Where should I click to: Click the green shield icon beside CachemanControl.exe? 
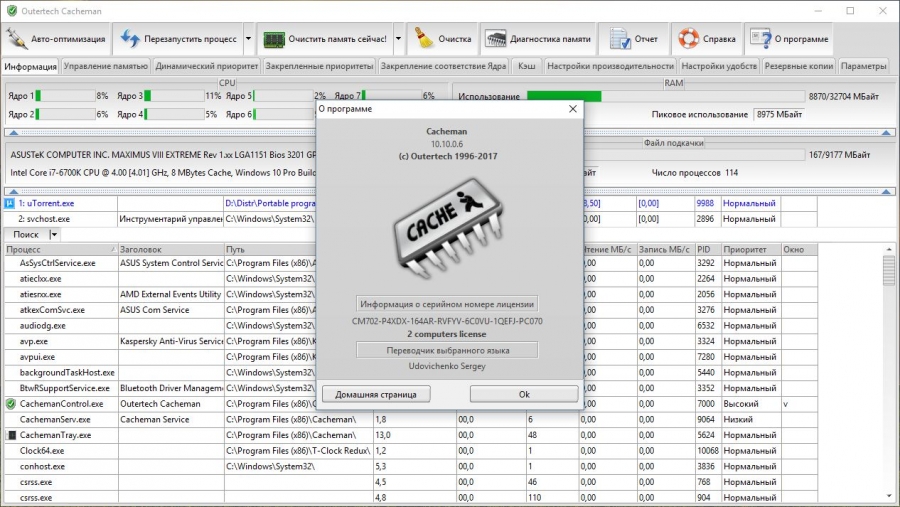[10, 404]
